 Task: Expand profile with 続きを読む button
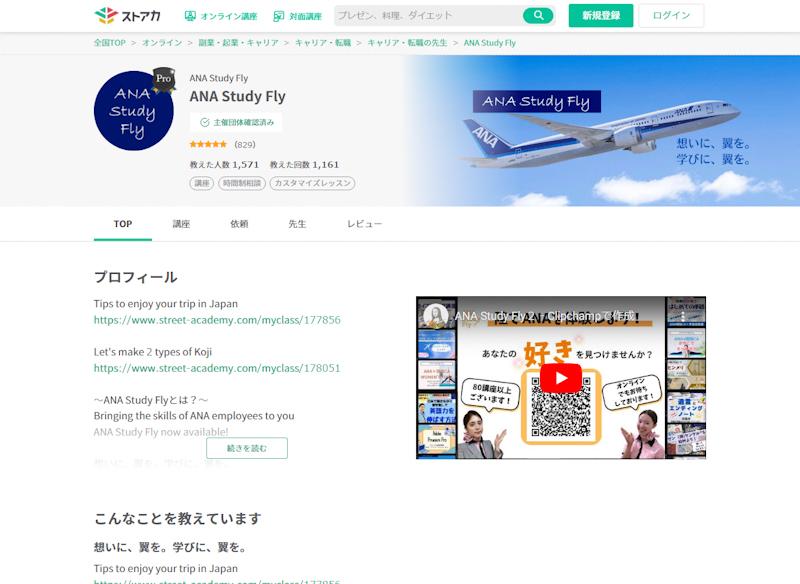click(247, 448)
